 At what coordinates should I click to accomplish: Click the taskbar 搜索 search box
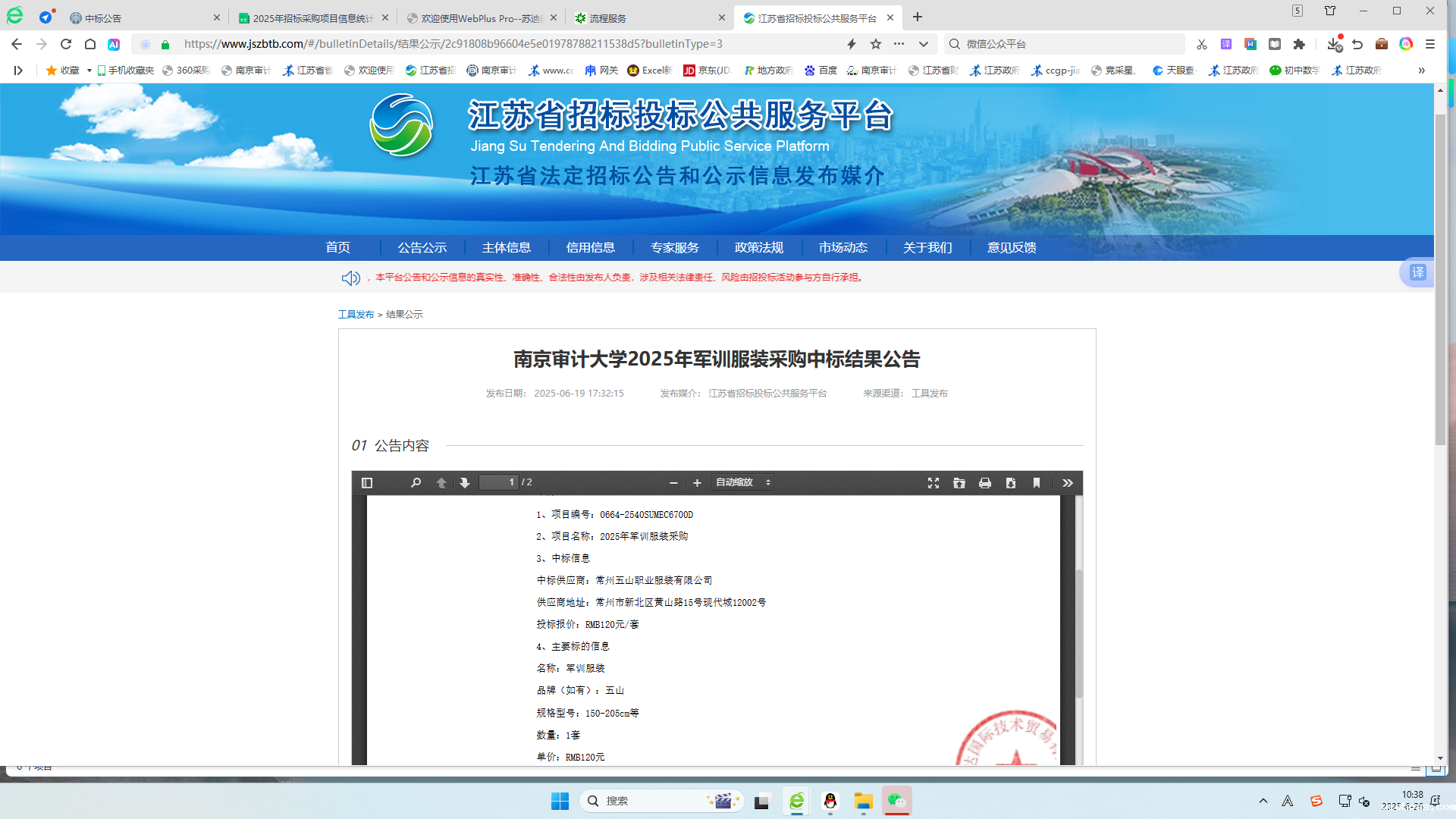click(x=661, y=801)
